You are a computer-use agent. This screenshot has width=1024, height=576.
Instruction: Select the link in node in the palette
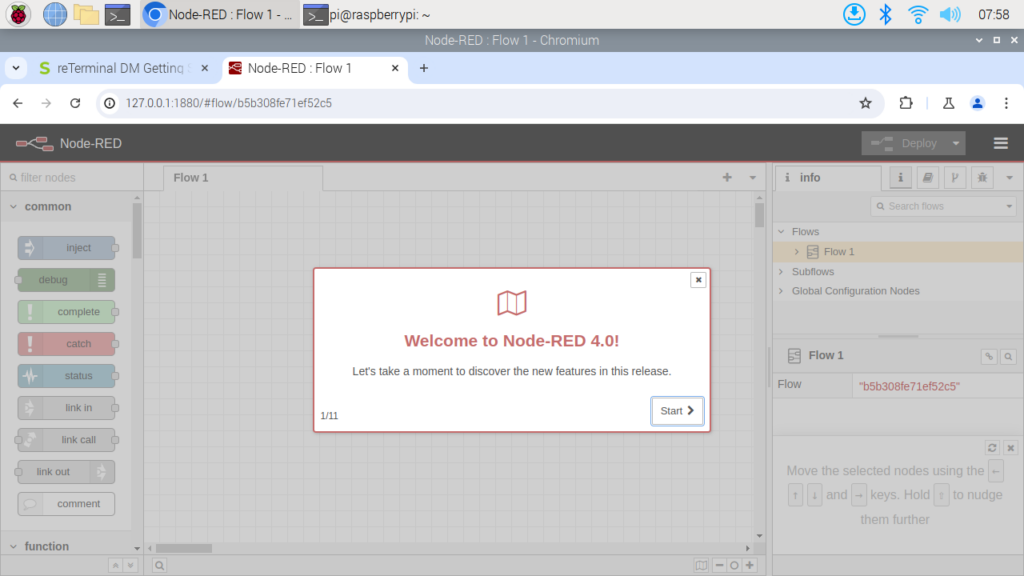click(67, 408)
